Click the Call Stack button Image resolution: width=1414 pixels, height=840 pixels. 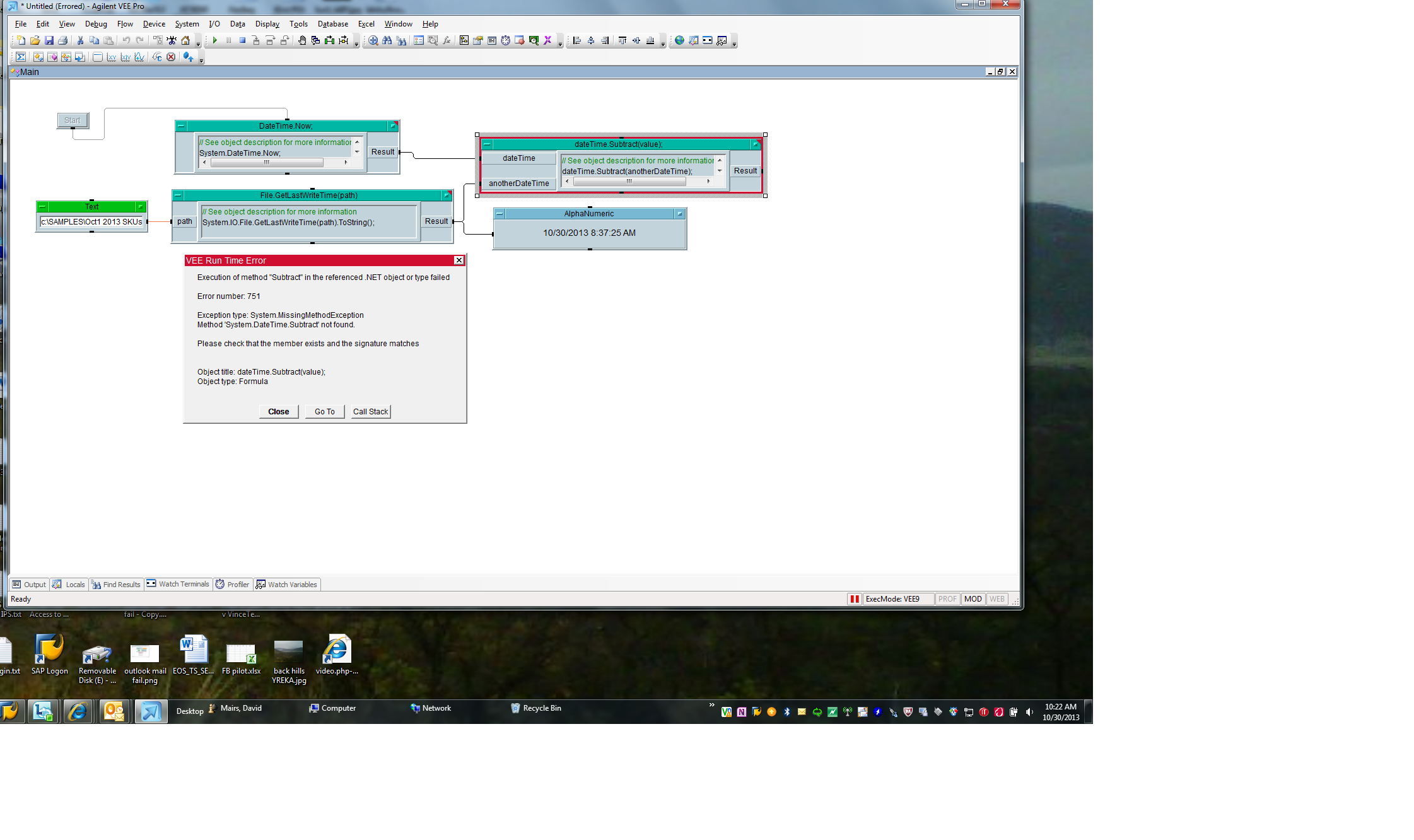pyautogui.click(x=370, y=412)
